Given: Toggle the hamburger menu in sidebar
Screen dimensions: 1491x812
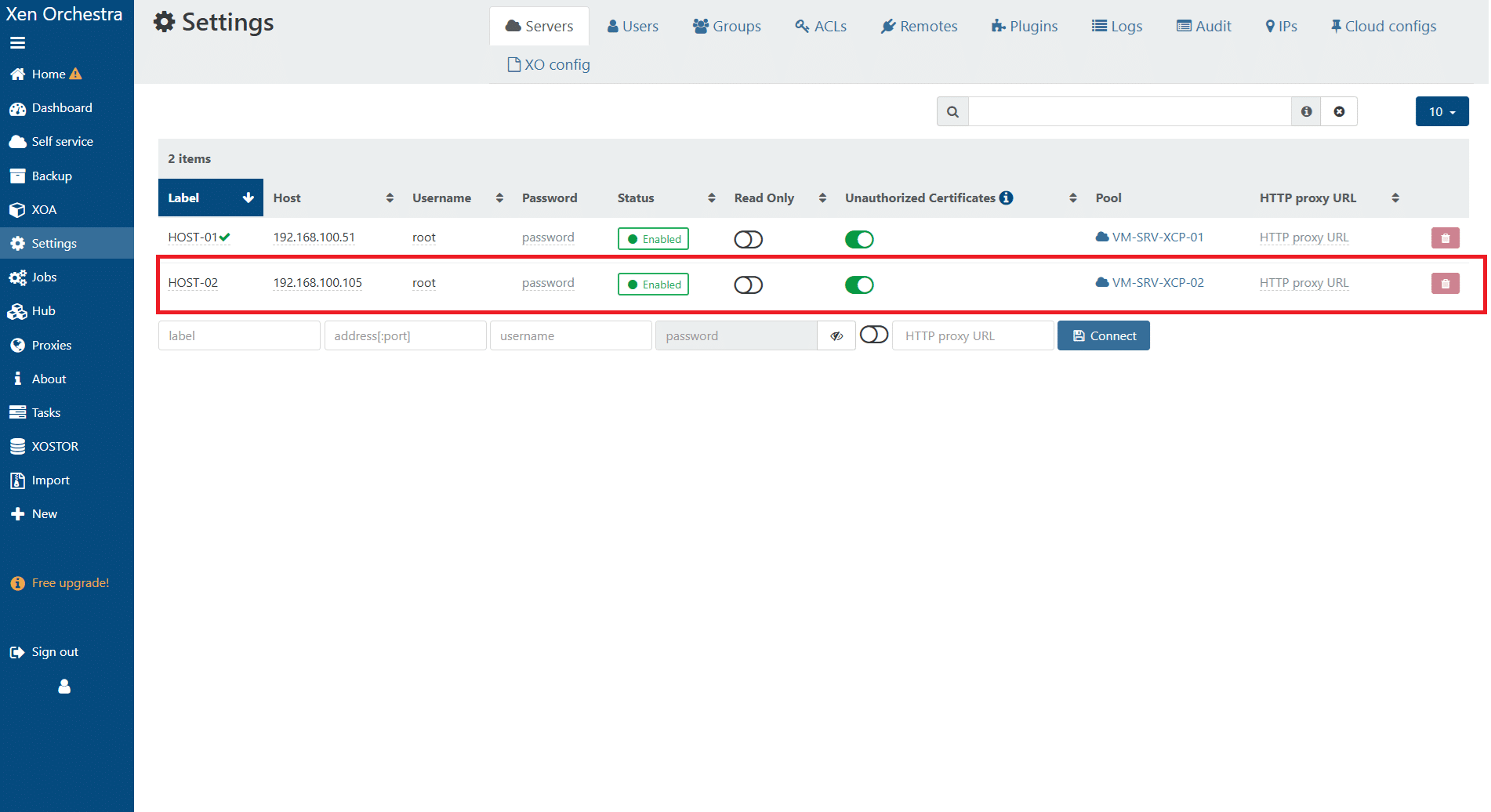Looking at the screenshot, I should click(17, 43).
